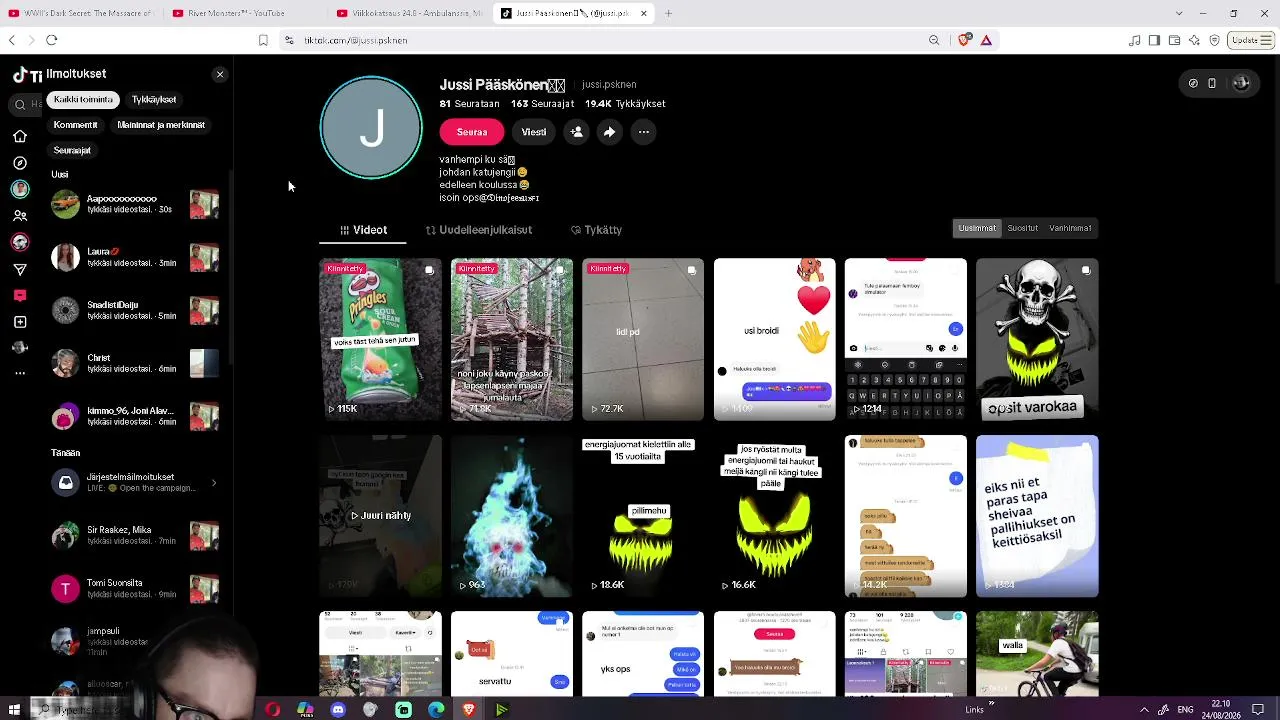Switch to the Uudelleenjulkaisut tab
Screen dimensions: 1280x720
click(x=479, y=230)
